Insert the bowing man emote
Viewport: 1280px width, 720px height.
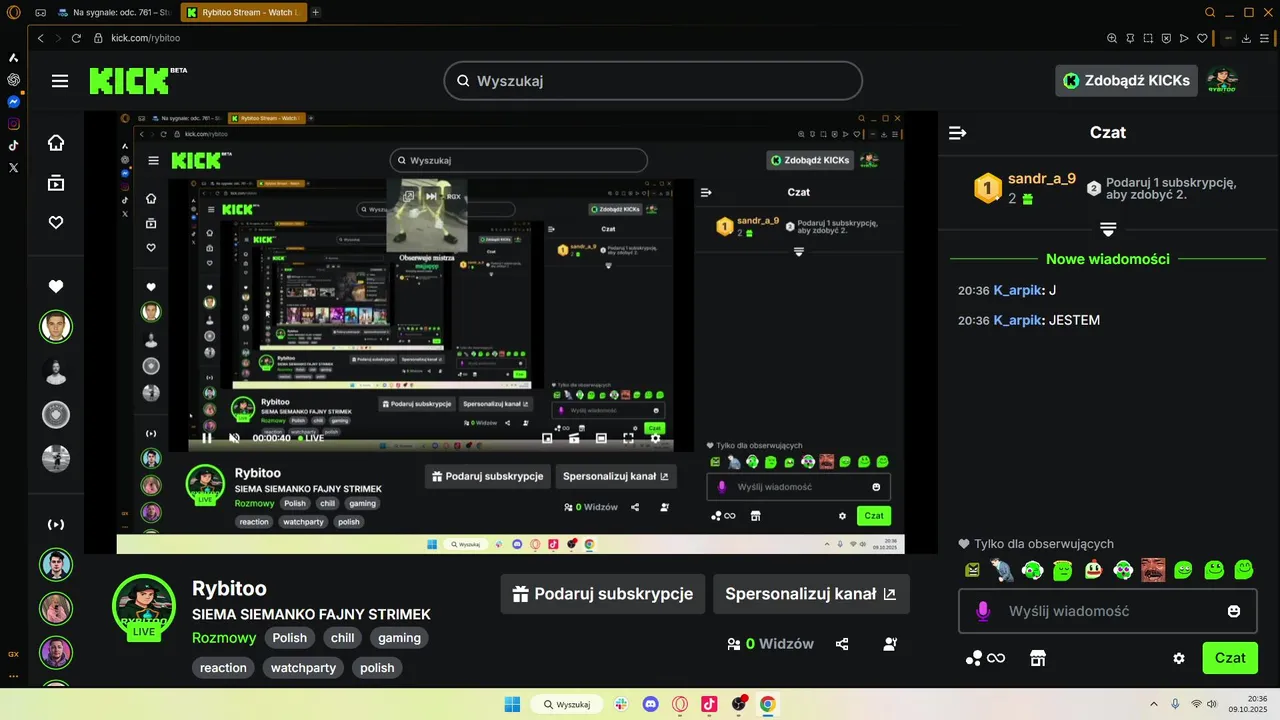pos(1002,570)
